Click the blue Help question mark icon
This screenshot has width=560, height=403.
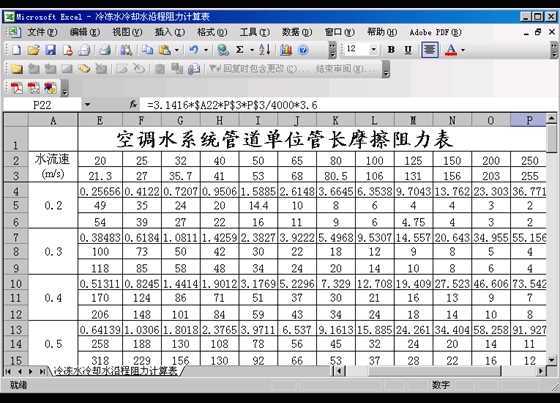(303, 50)
